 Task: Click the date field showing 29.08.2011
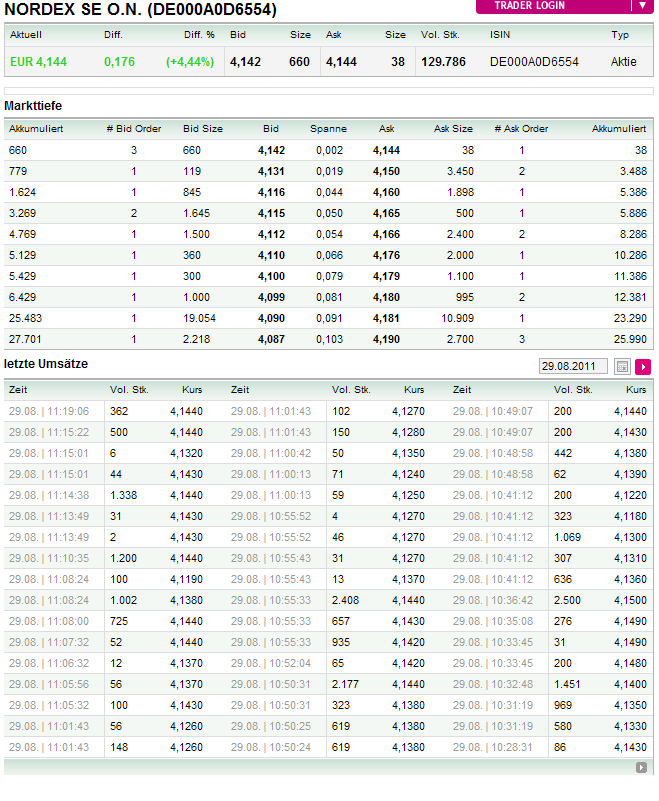pyautogui.click(x=573, y=367)
